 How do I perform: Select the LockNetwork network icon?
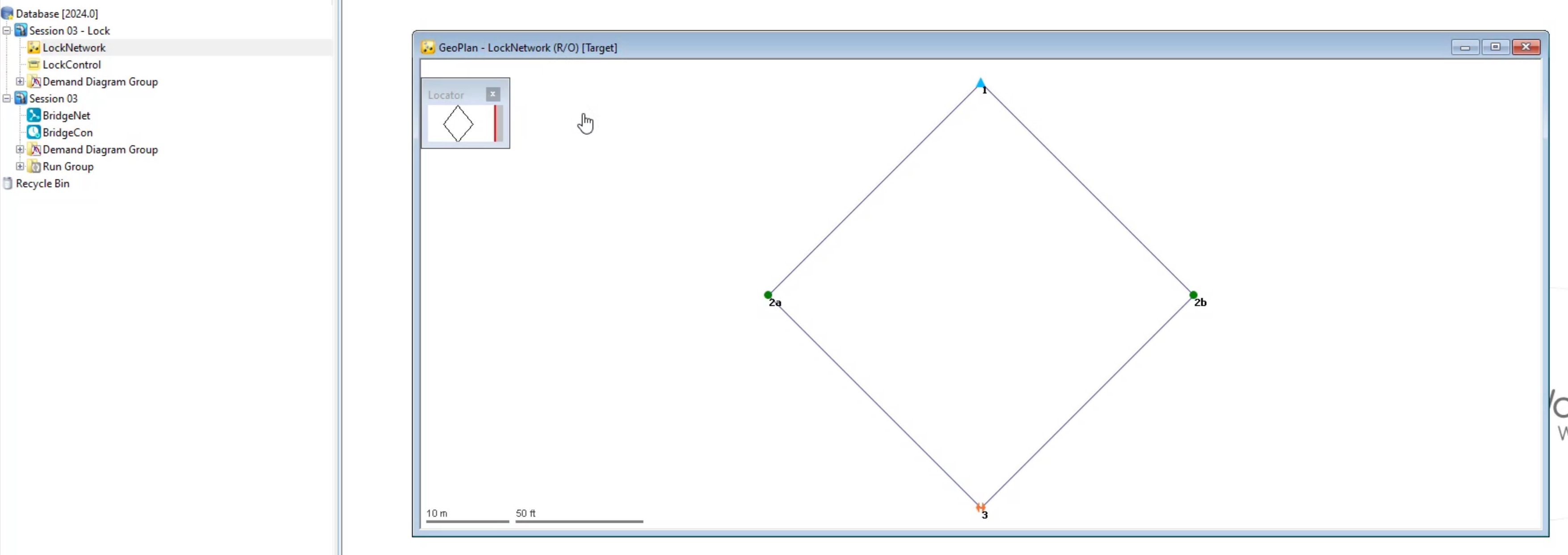tap(34, 47)
